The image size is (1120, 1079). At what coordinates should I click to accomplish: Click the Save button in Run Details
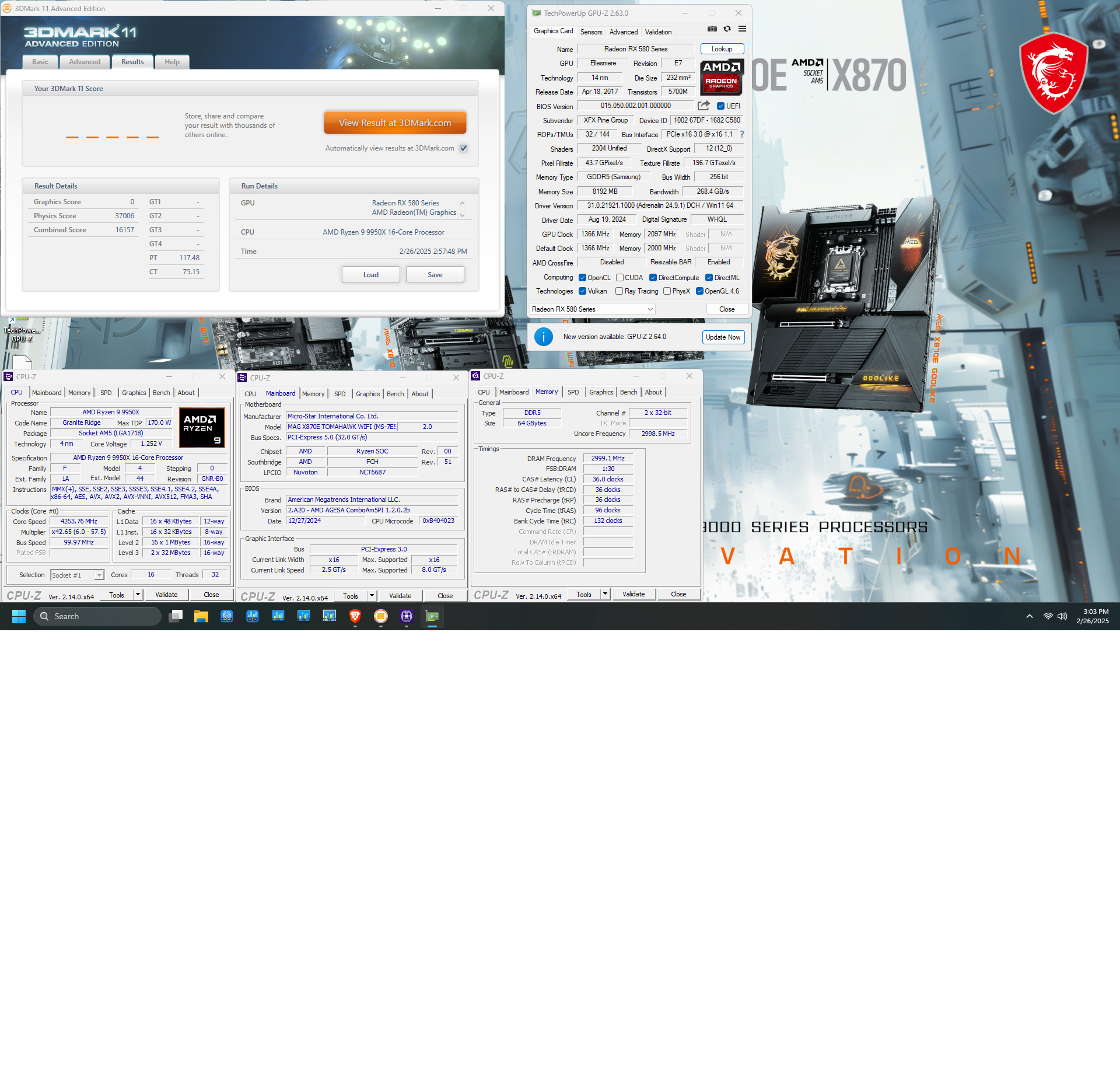pyautogui.click(x=435, y=275)
